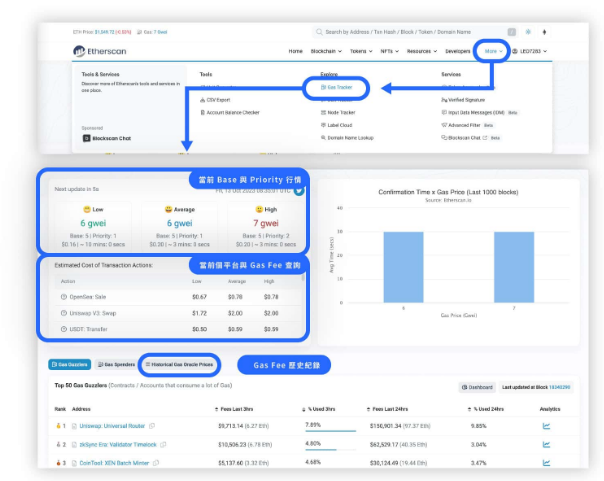Click the Etherscan logo
This screenshot has width=604, height=481.
(x=100, y=51)
